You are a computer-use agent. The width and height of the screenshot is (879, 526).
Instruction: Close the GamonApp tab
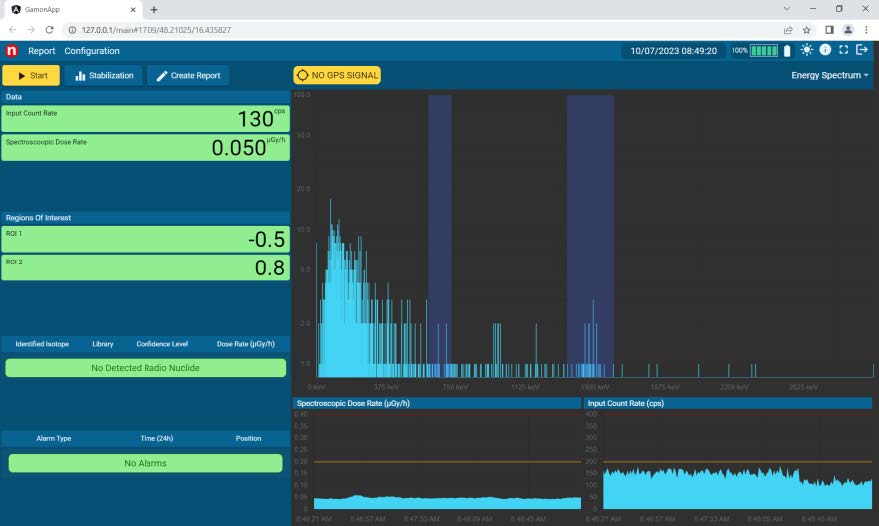click(x=133, y=10)
